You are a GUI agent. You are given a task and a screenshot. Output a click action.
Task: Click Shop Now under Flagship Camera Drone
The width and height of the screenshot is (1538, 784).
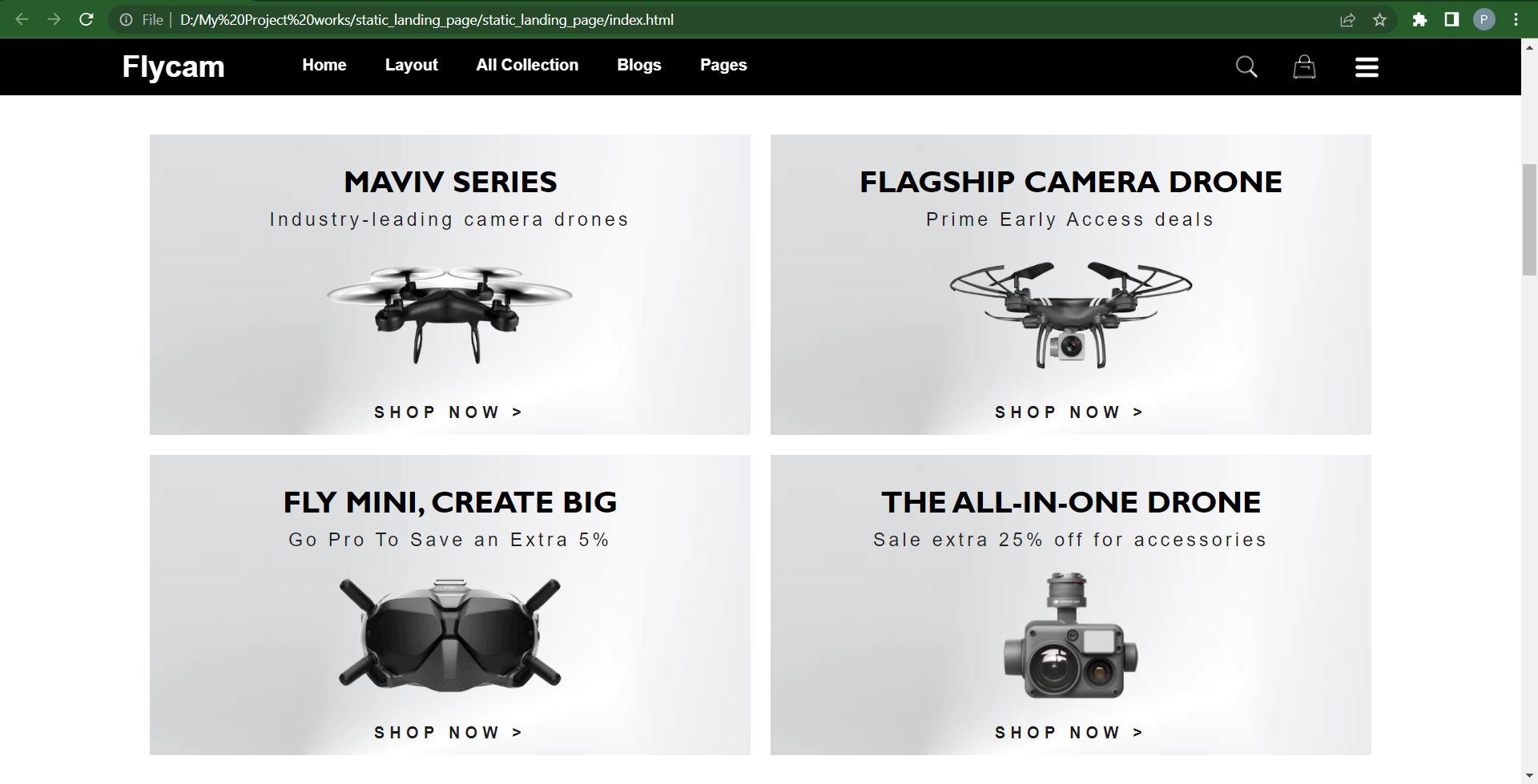(x=1069, y=412)
